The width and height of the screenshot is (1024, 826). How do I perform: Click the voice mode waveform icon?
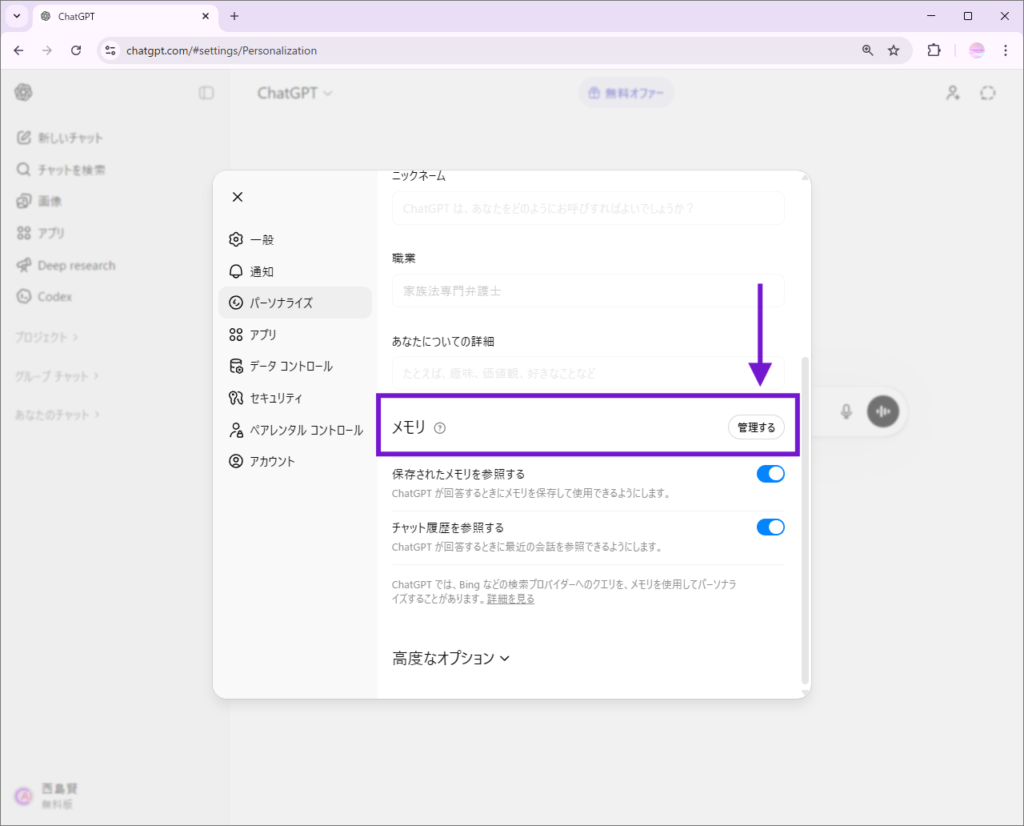click(x=883, y=411)
